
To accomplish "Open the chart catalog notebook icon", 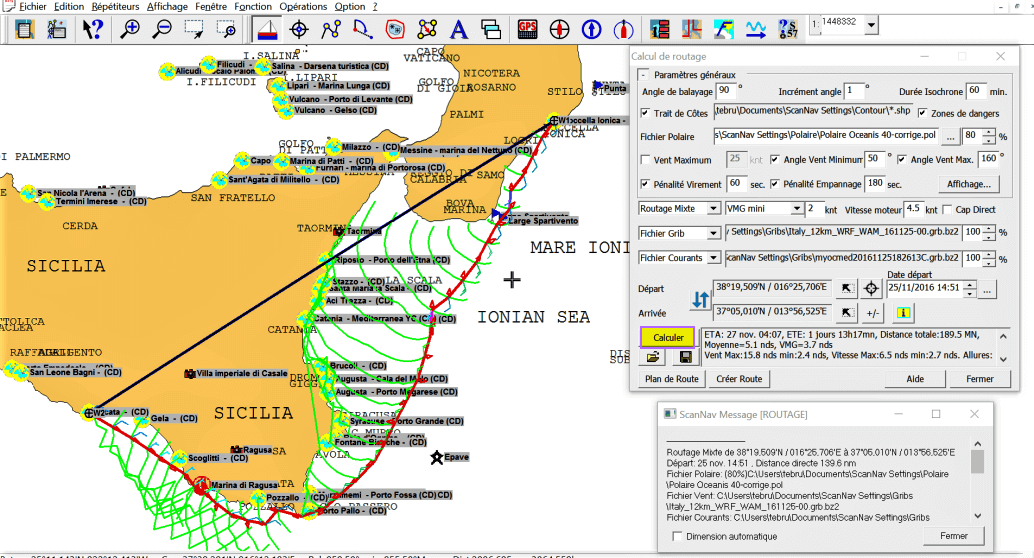I will point(24,29).
